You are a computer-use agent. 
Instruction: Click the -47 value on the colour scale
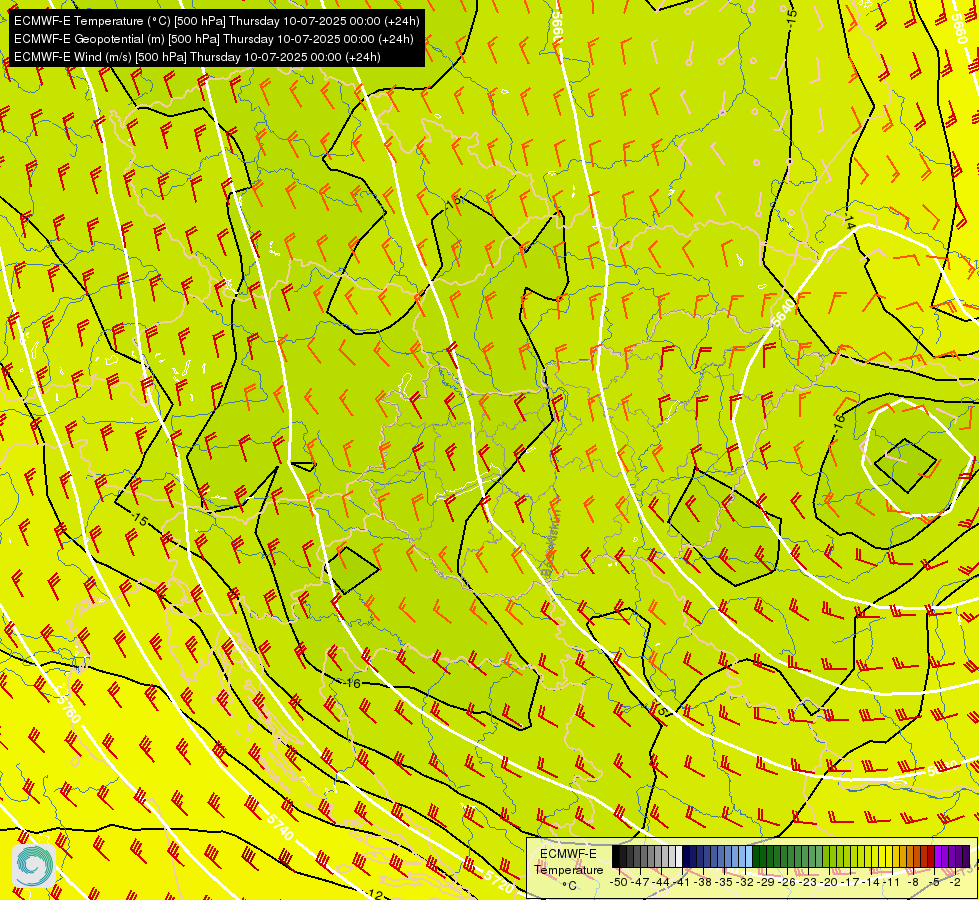point(640,883)
